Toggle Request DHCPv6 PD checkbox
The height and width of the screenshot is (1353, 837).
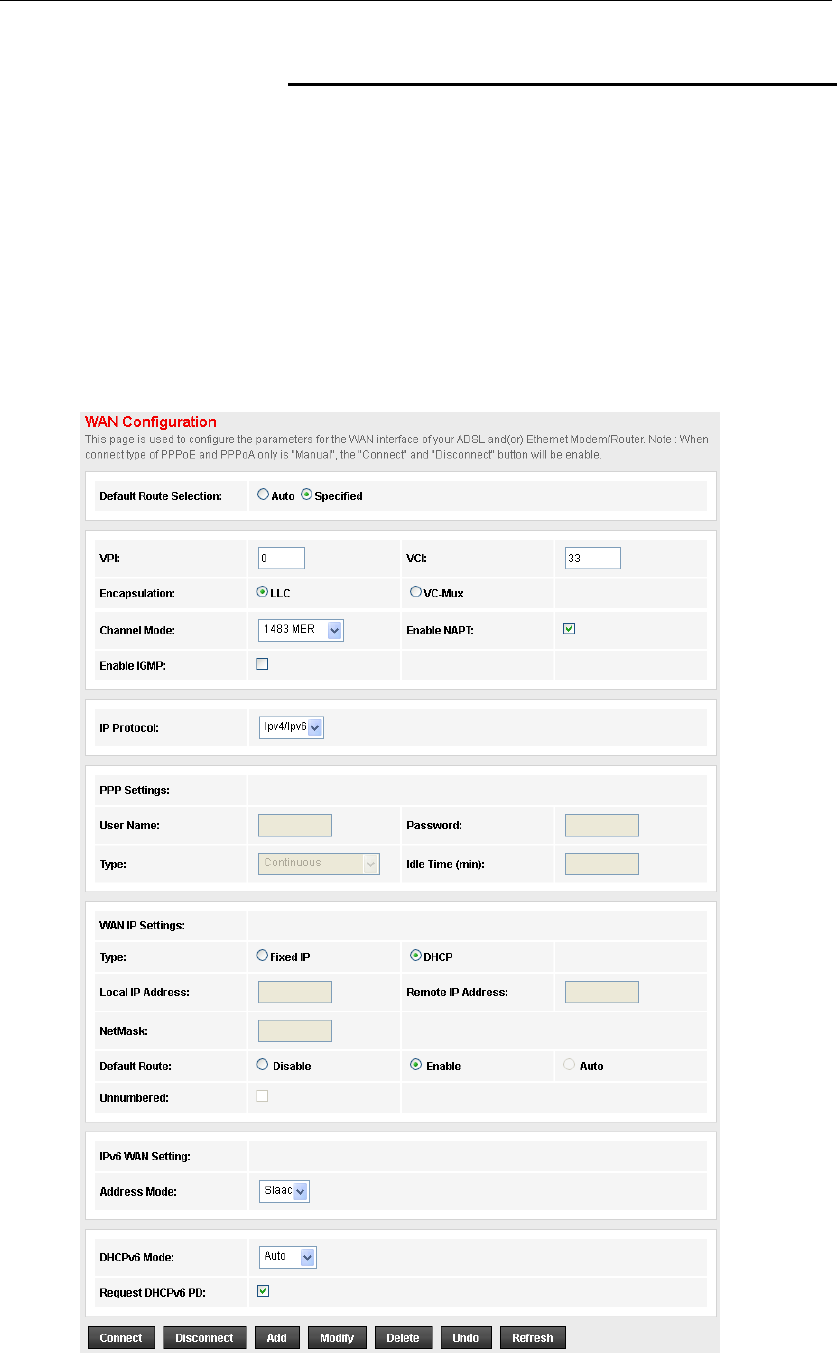click(x=263, y=1291)
